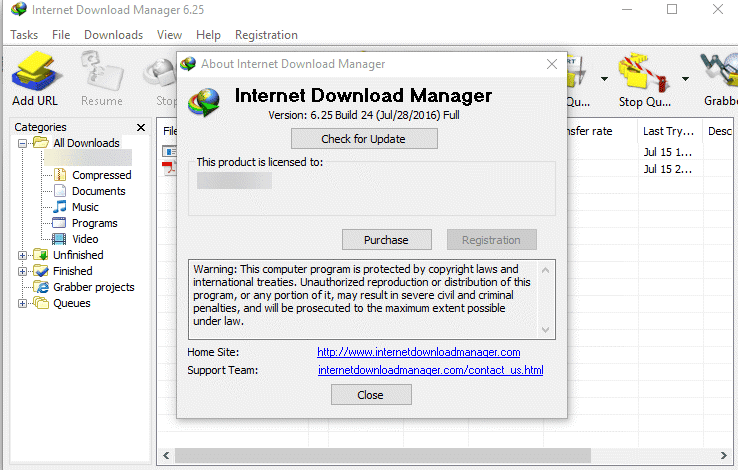Click the horizontal scrollbar right arrow
Viewport: 738px width, 470px height.
[723, 455]
